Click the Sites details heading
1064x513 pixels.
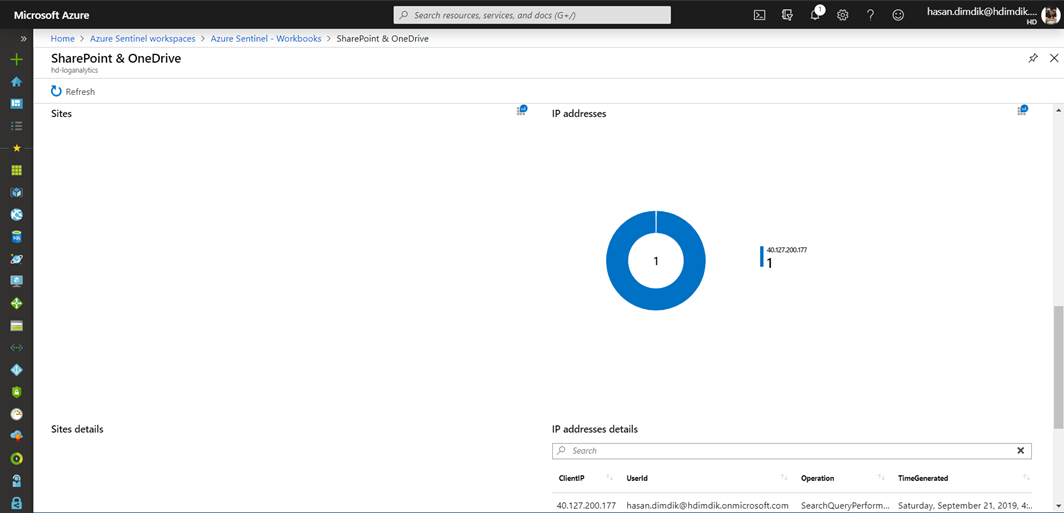pyautogui.click(x=77, y=429)
